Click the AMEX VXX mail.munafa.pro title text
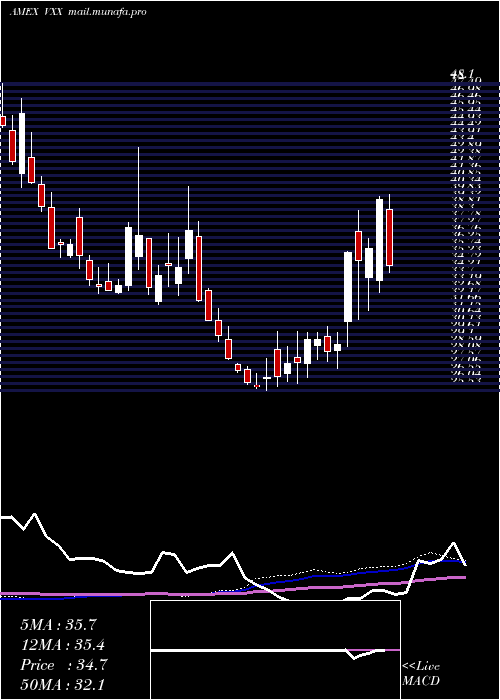Viewport: 500px width, 700px height. pos(78,12)
